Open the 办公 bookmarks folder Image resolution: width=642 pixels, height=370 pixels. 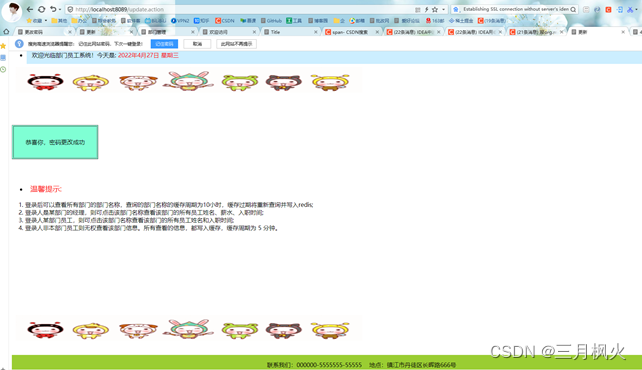coord(79,20)
